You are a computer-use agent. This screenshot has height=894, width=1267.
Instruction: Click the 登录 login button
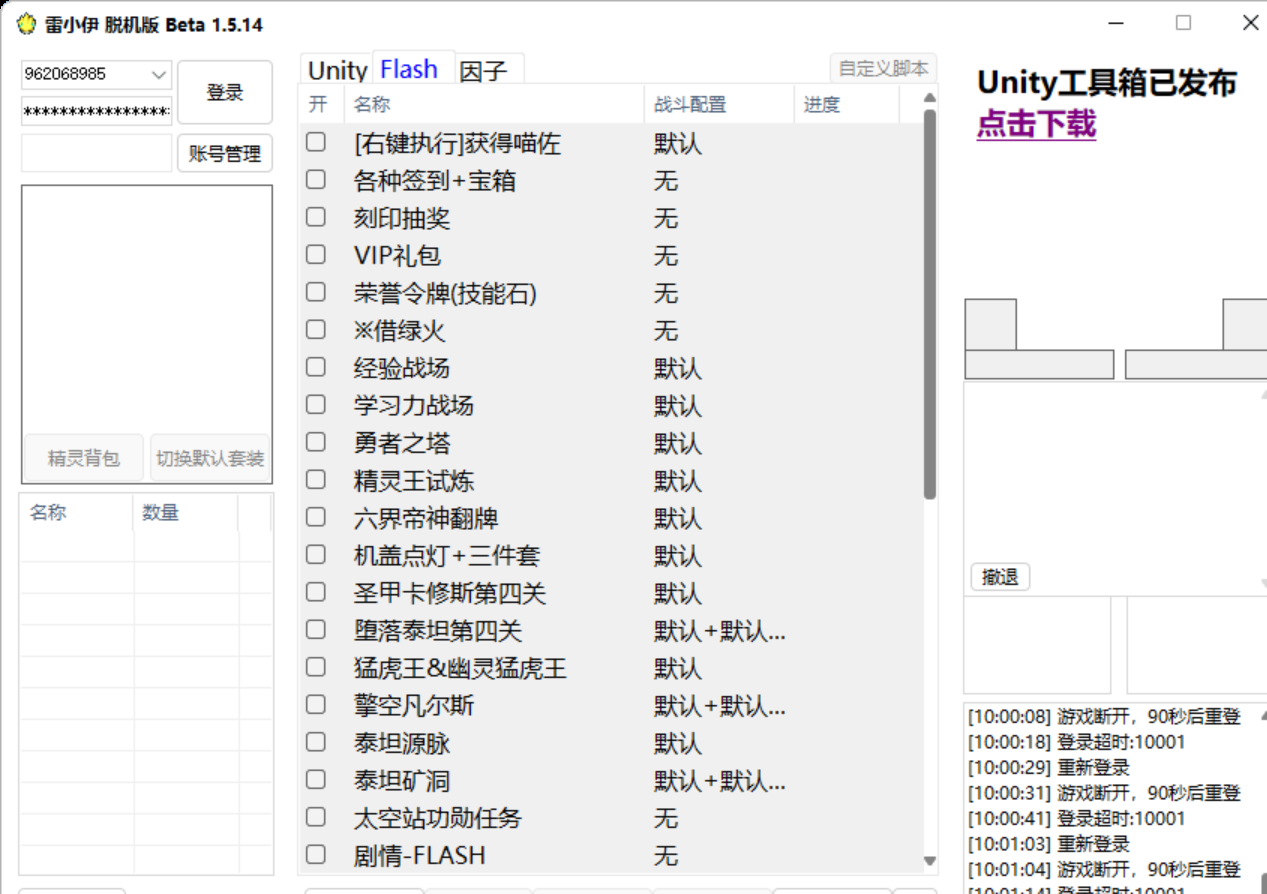pos(225,93)
